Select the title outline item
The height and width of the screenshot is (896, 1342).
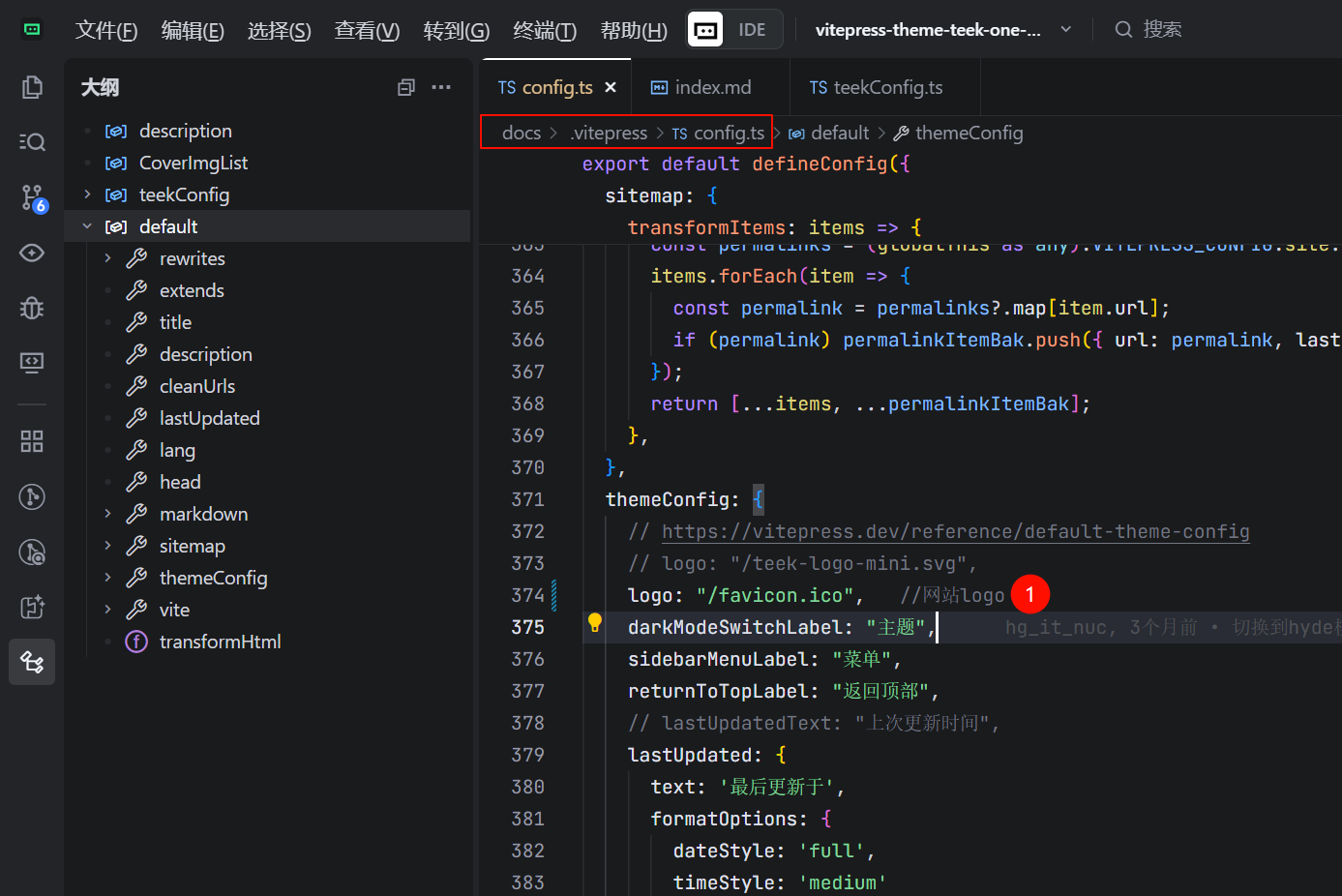point(175,322)
